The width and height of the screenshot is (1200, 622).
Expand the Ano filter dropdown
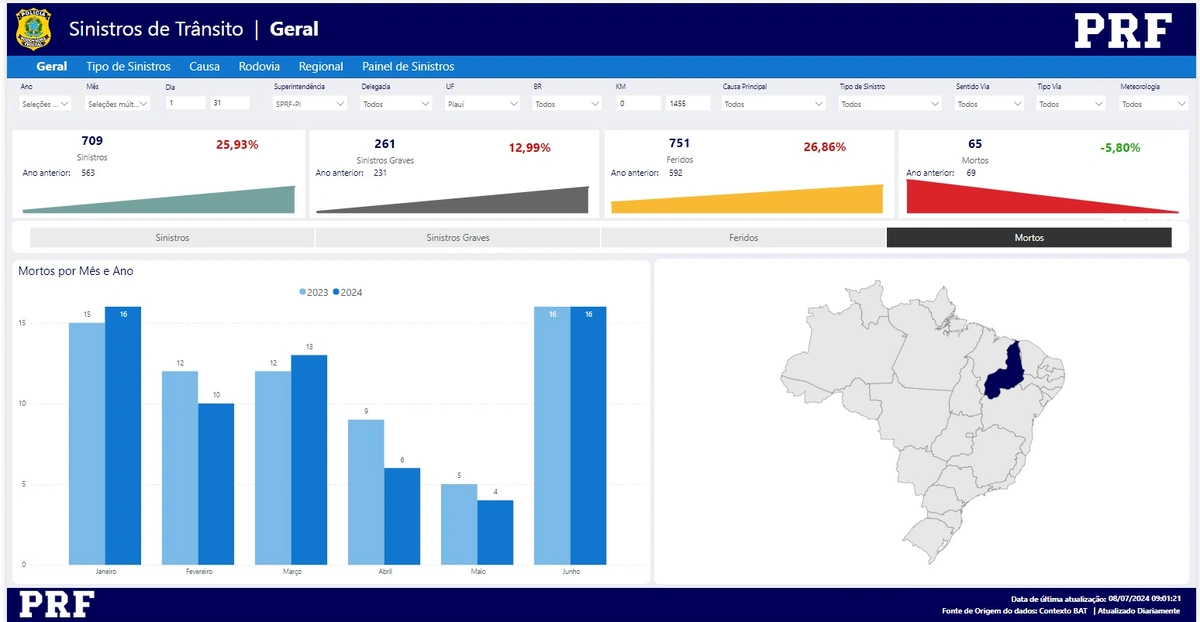click(x=45, y=103)
